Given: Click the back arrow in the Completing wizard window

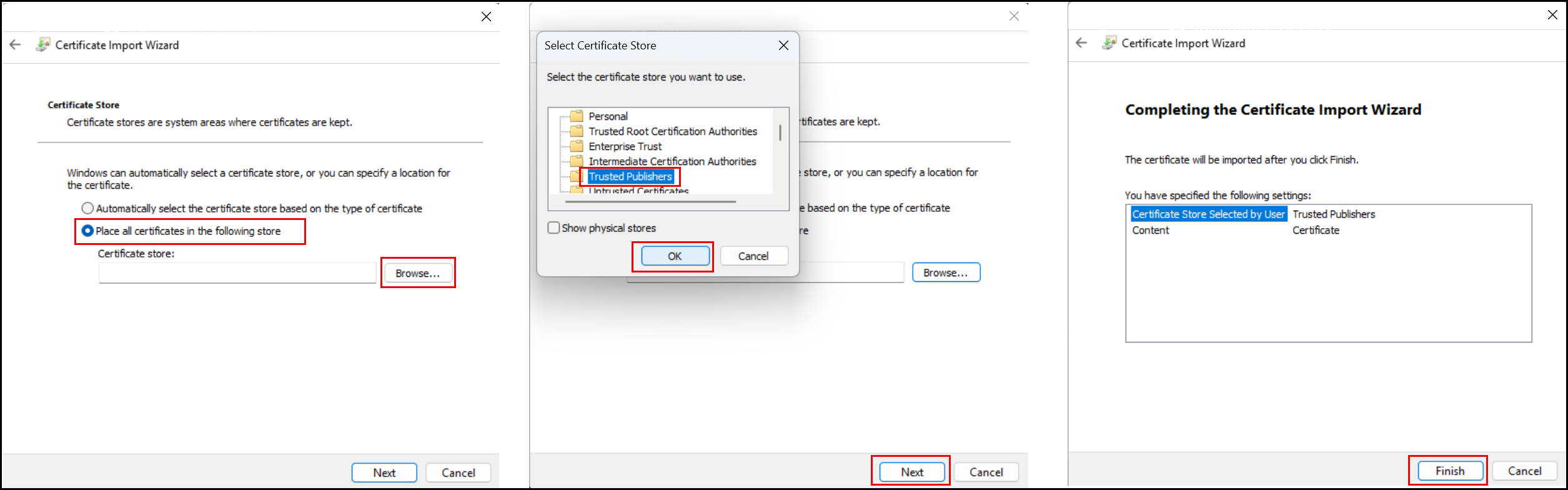Looking at the screenshot, I should 1081,43.
